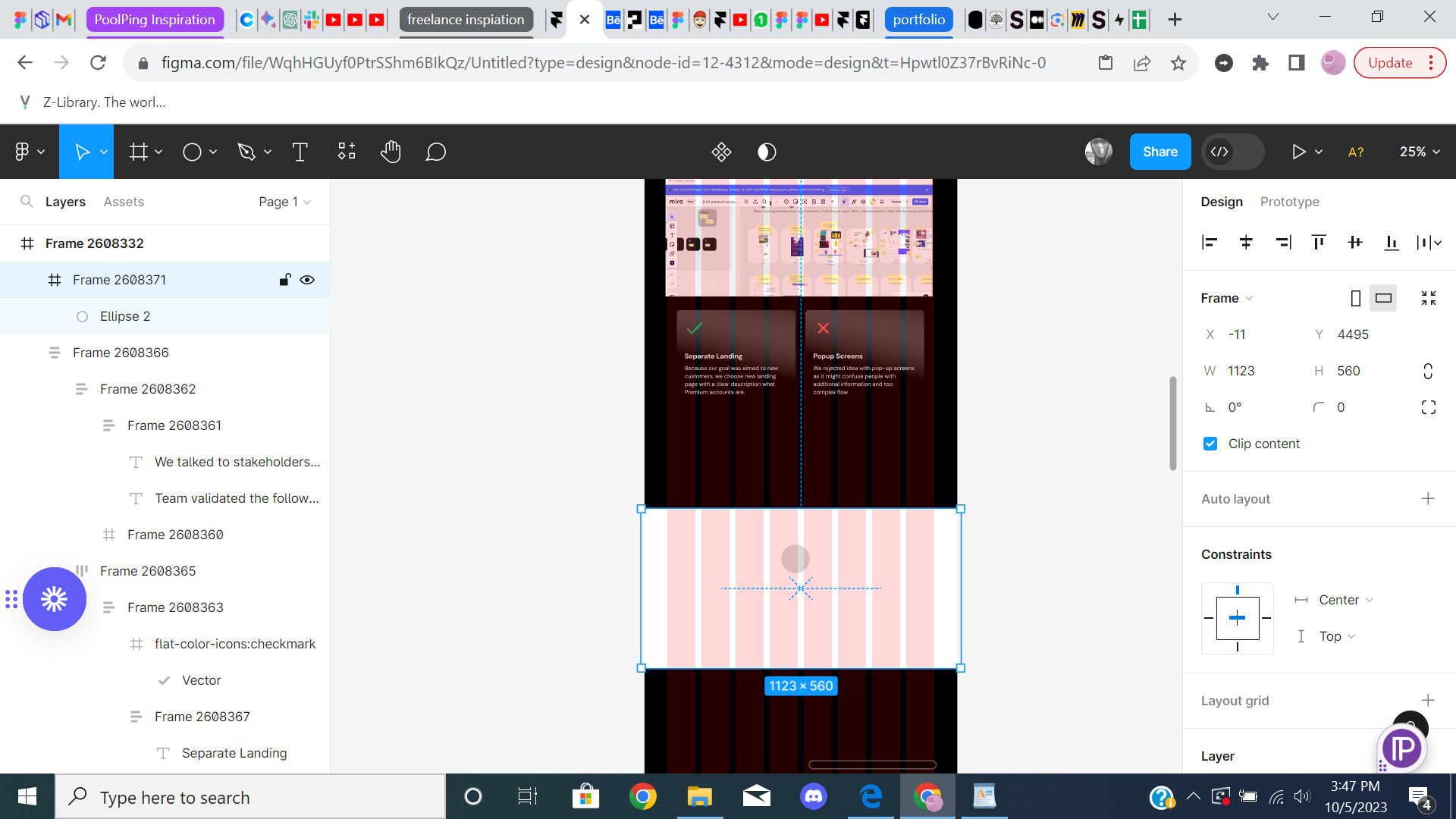This screenshot has height=819, width=1456.
Task: Align horizontal centers icon
Action: [1246, 243]
